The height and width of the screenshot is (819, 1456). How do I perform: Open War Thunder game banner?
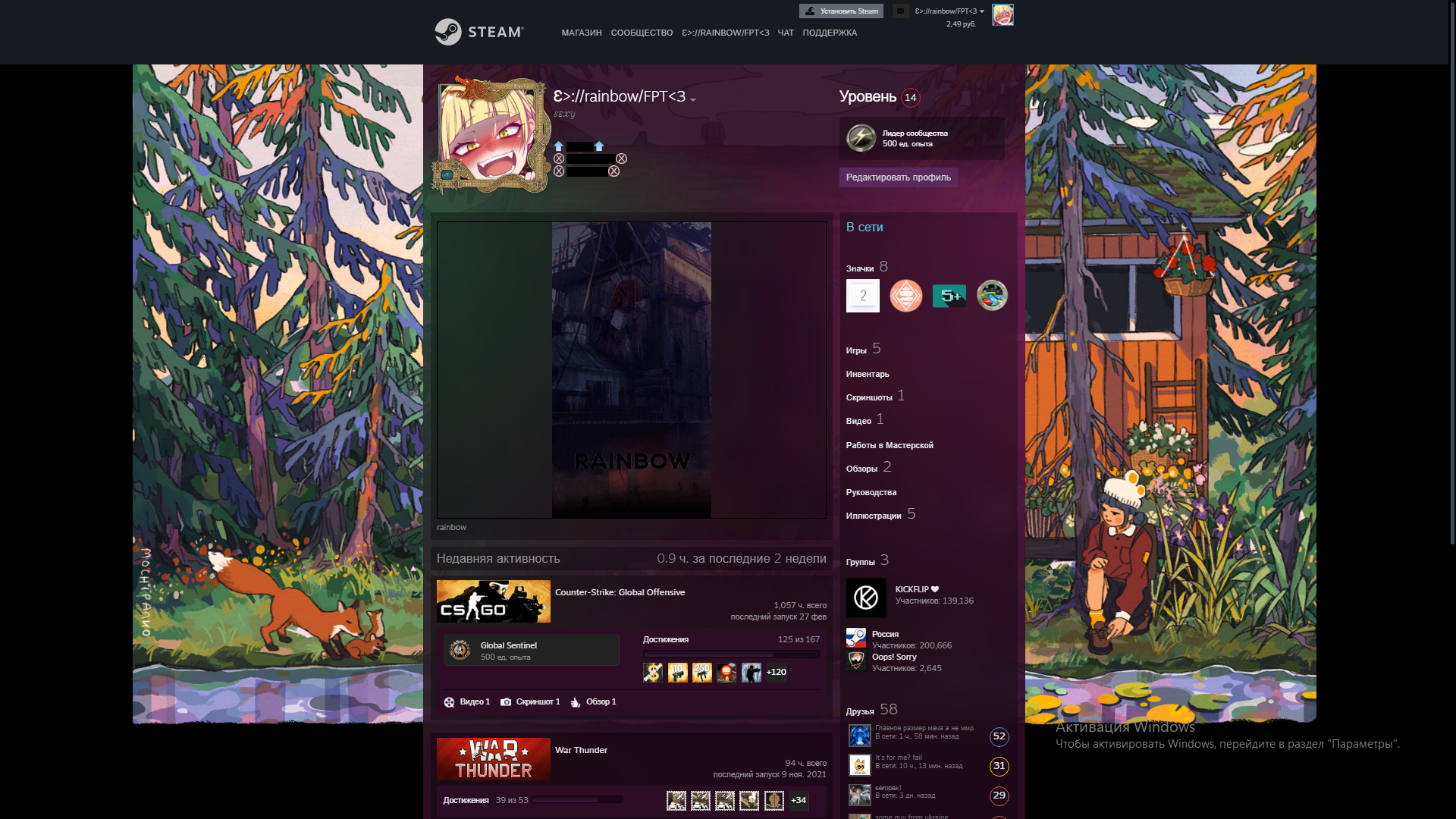click(494, 759)
